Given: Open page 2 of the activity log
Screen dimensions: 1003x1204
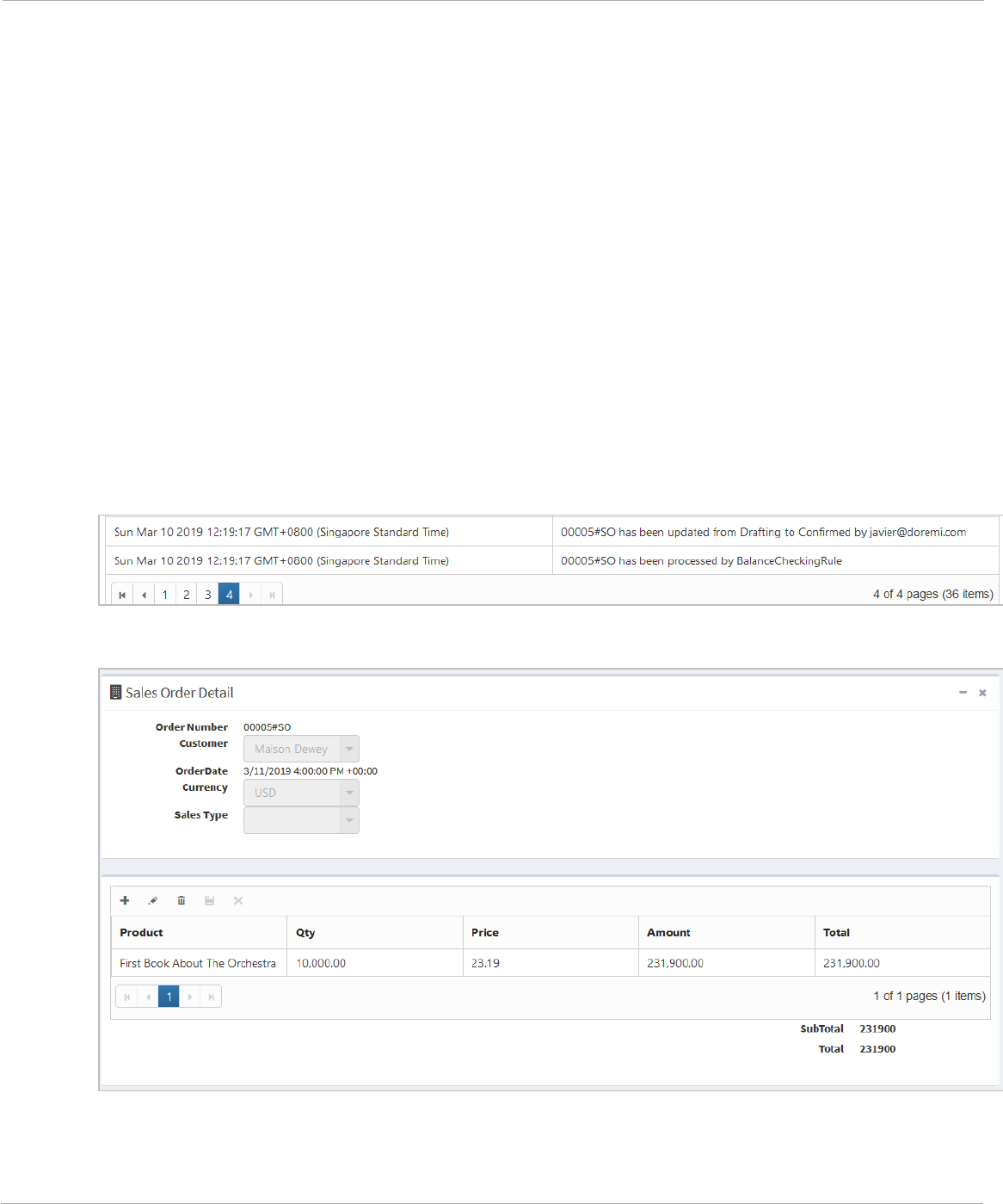Looking at the screenshot, I should click(x=187, y=595).
